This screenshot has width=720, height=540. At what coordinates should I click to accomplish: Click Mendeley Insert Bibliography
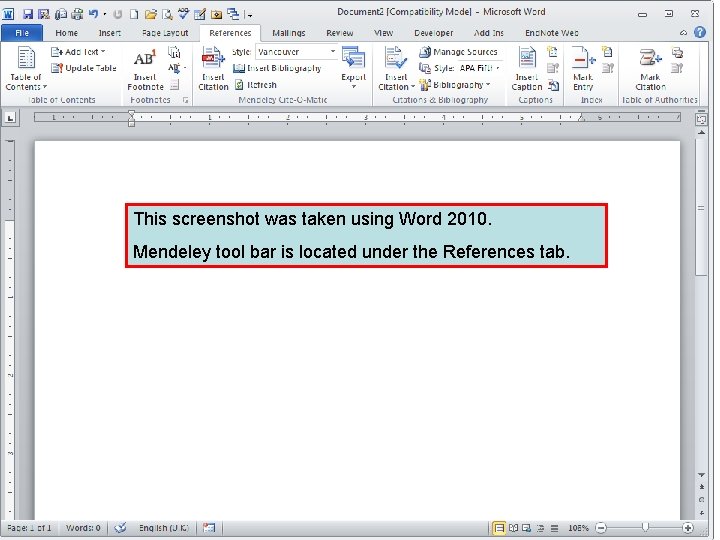(x=277, y=68)
